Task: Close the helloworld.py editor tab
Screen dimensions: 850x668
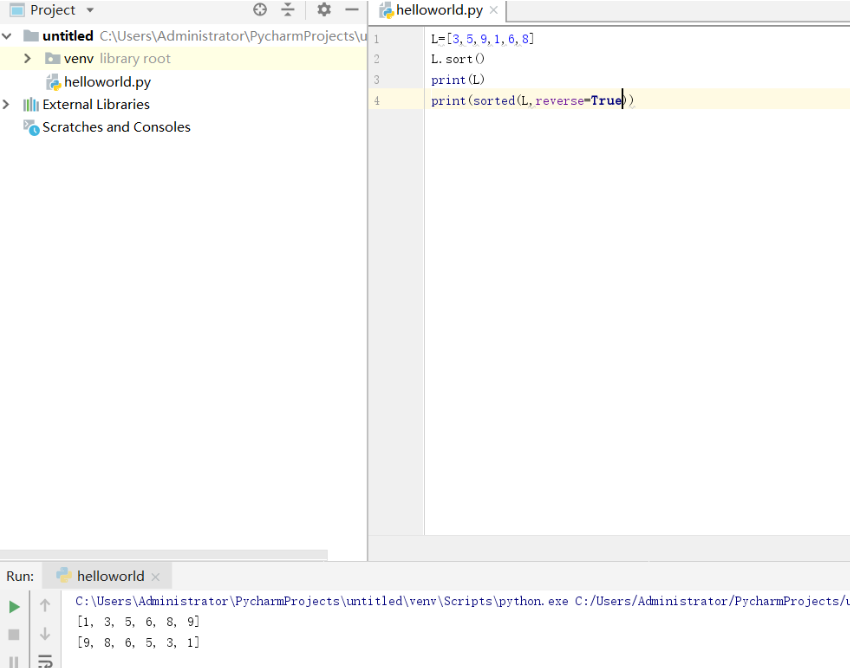Action: pyautogui.click(x=493, y=10)
